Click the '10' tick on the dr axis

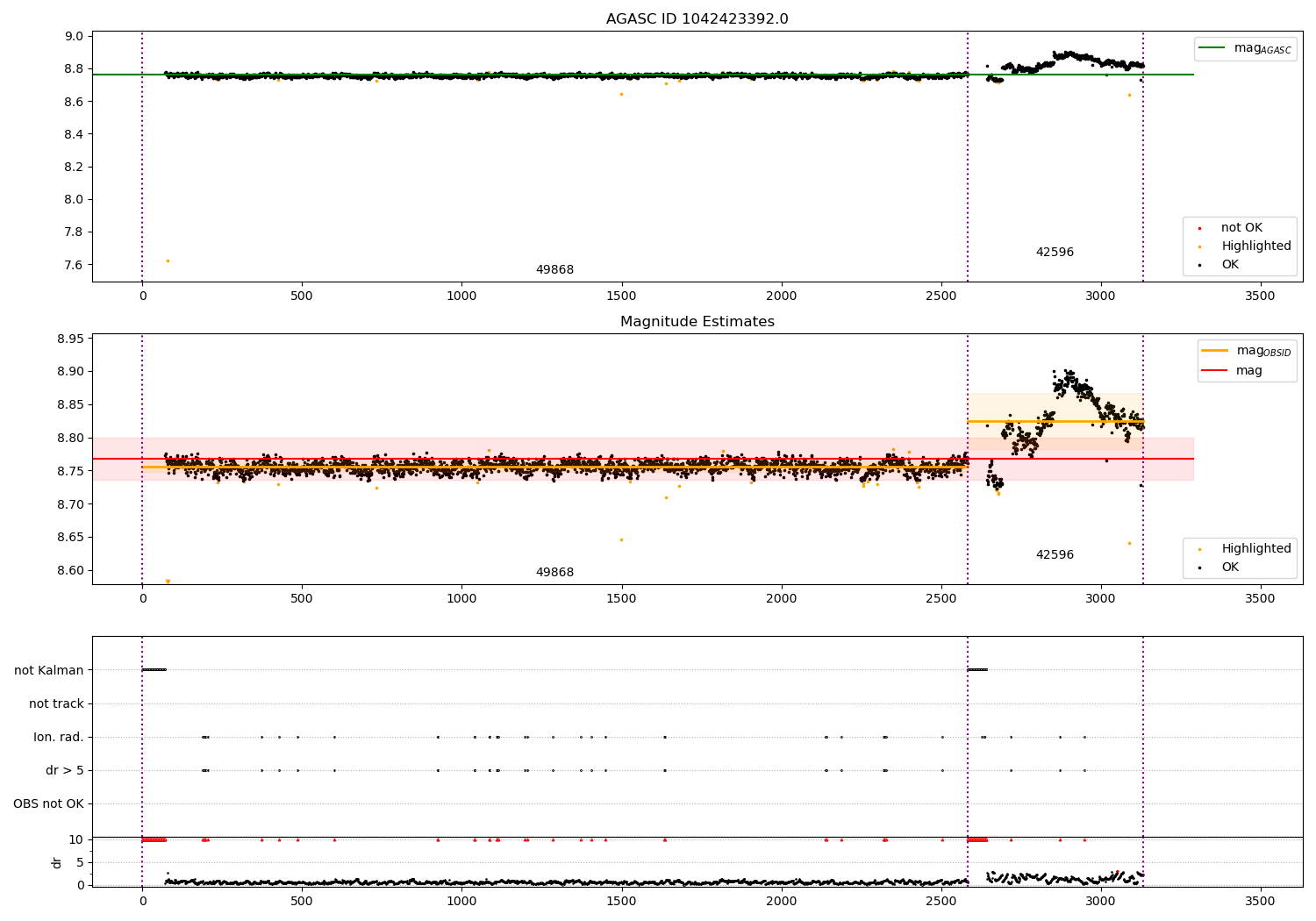coord(76,840)
